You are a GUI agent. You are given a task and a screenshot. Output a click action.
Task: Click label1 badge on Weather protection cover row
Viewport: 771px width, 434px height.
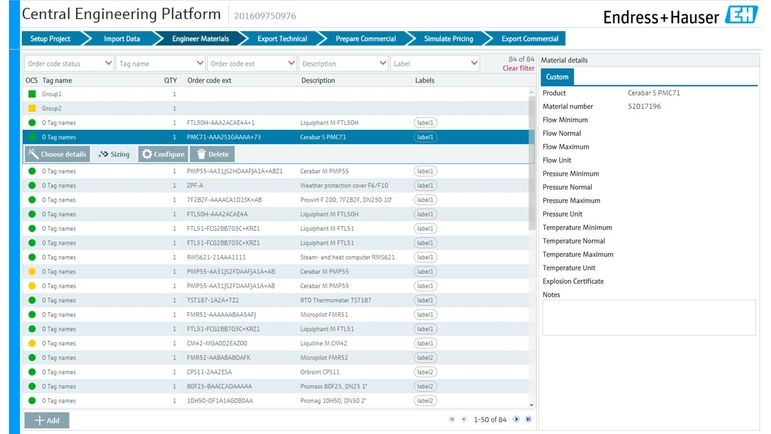tap(425, 185)
